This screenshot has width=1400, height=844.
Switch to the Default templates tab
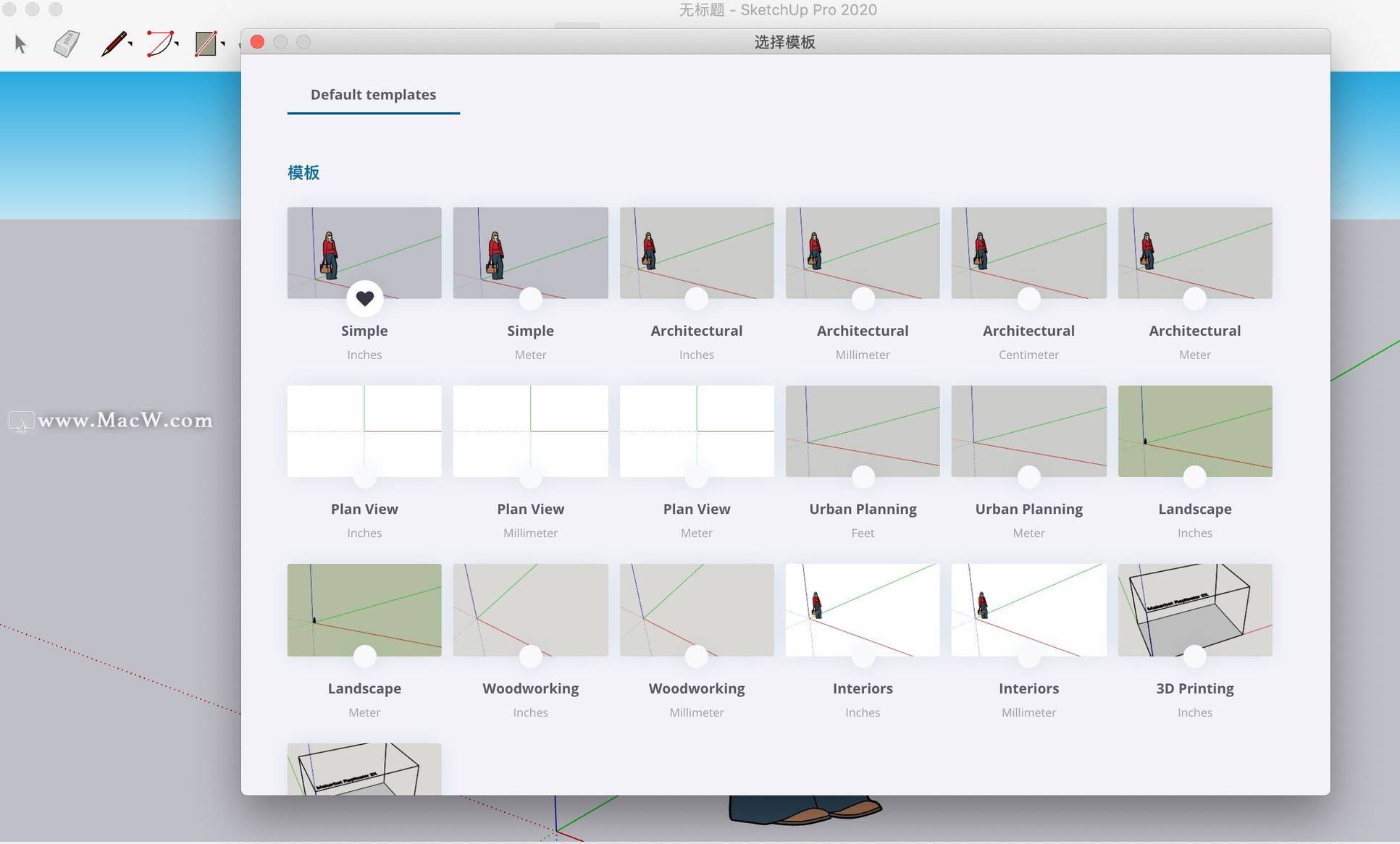point(373,95)
